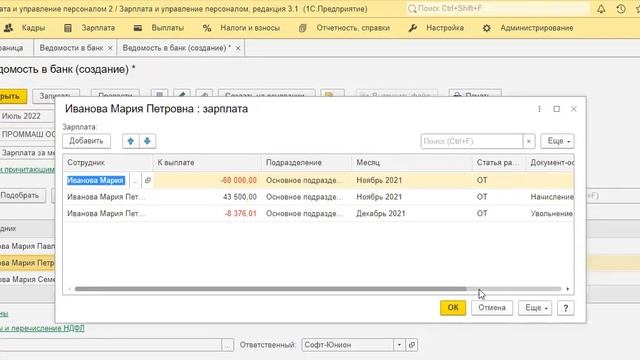Select Декабрь 2021 month cell
This screenshot has height=360, width=640.
[x=412, y=213]
